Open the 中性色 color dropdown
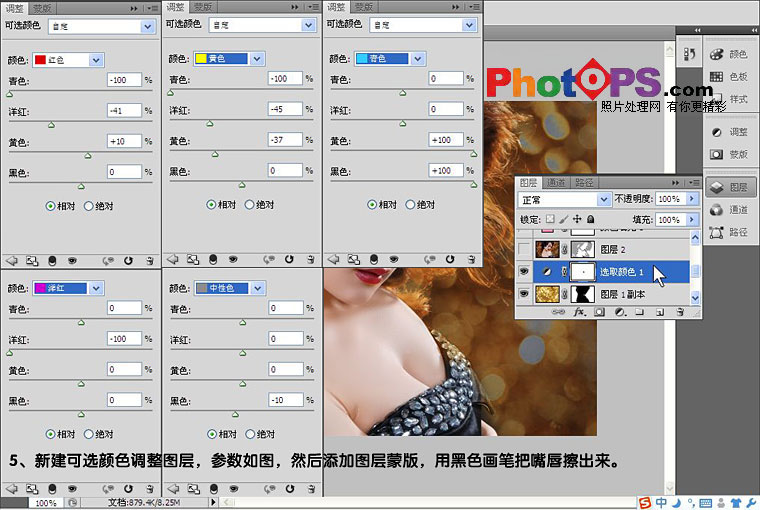The height and width of the screenshot is (510, 760). click(x=258, y=288)
